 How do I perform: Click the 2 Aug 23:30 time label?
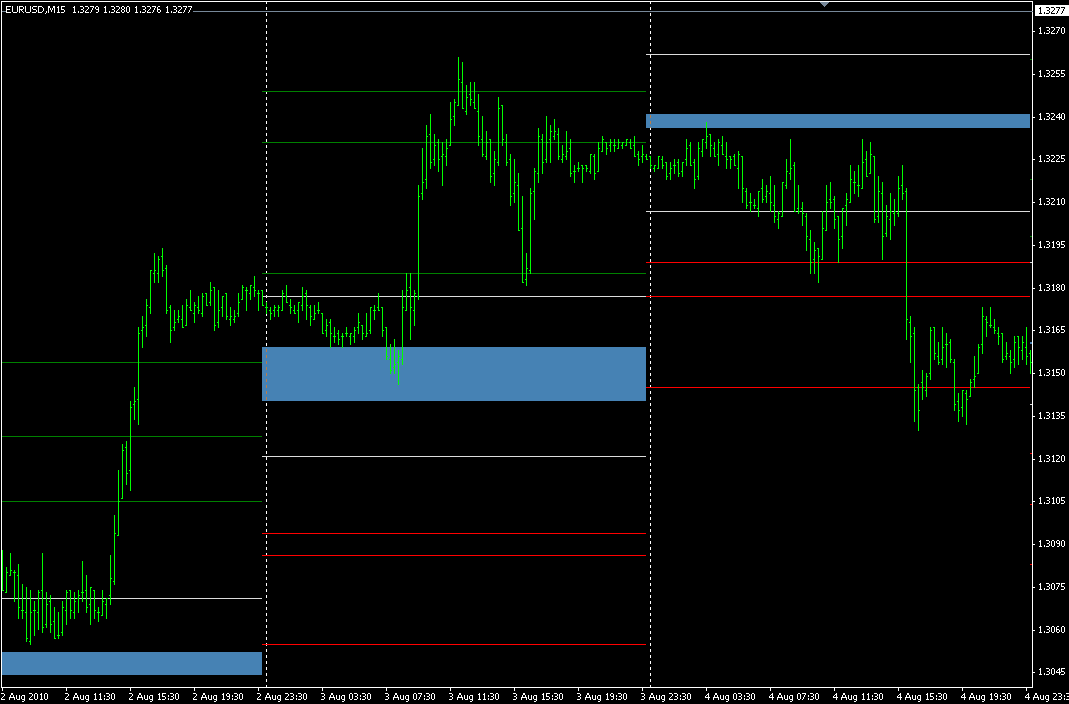point(286,695)
